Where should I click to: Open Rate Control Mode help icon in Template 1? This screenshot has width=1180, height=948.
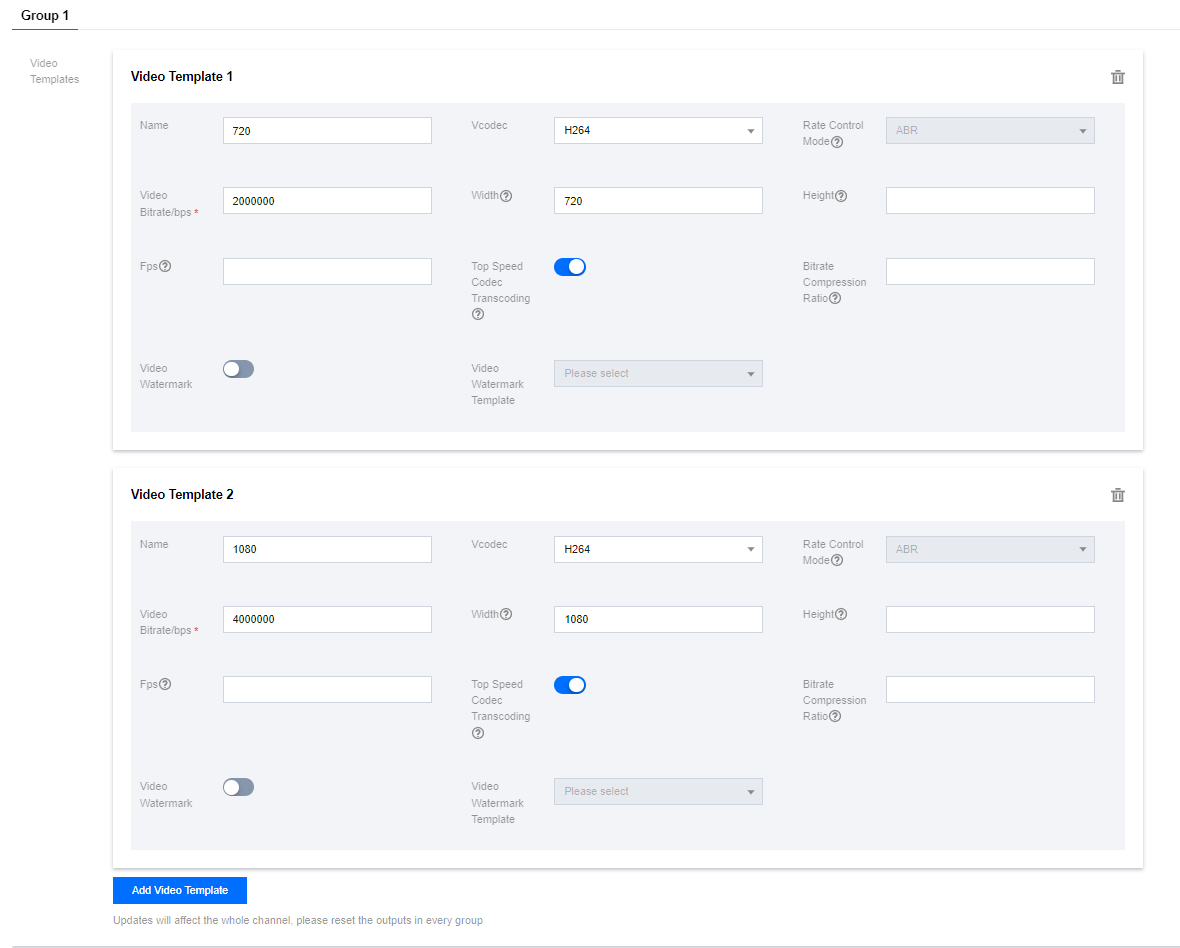click(x=837, y=141)
